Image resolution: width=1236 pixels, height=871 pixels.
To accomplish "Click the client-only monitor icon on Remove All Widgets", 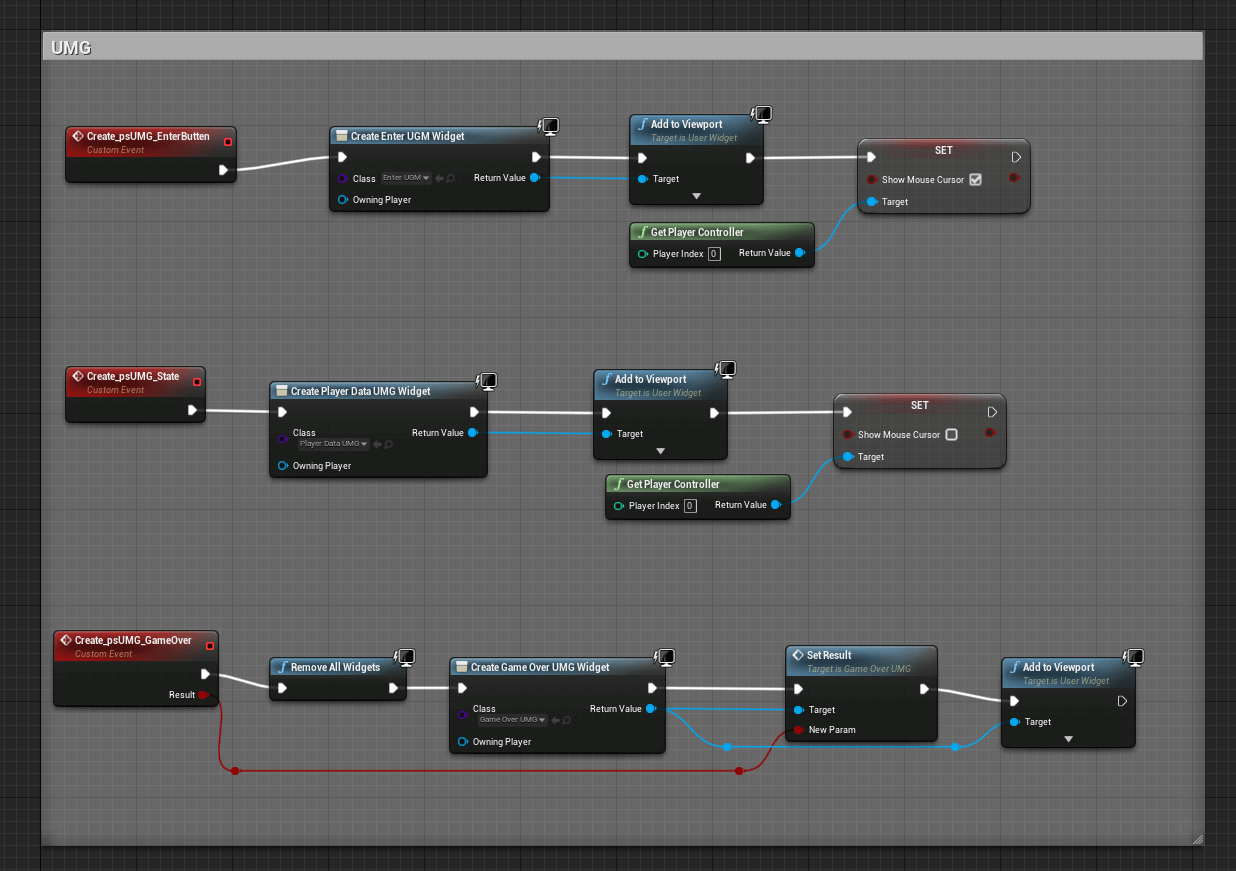I will [x=406, y=657].
